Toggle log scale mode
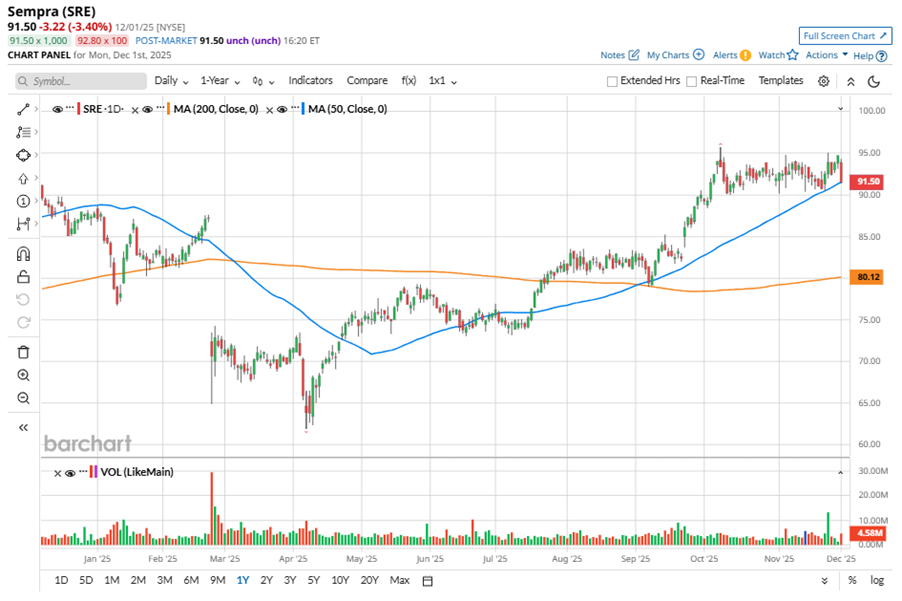The image size is (902, 601). (x=877, y=580)
